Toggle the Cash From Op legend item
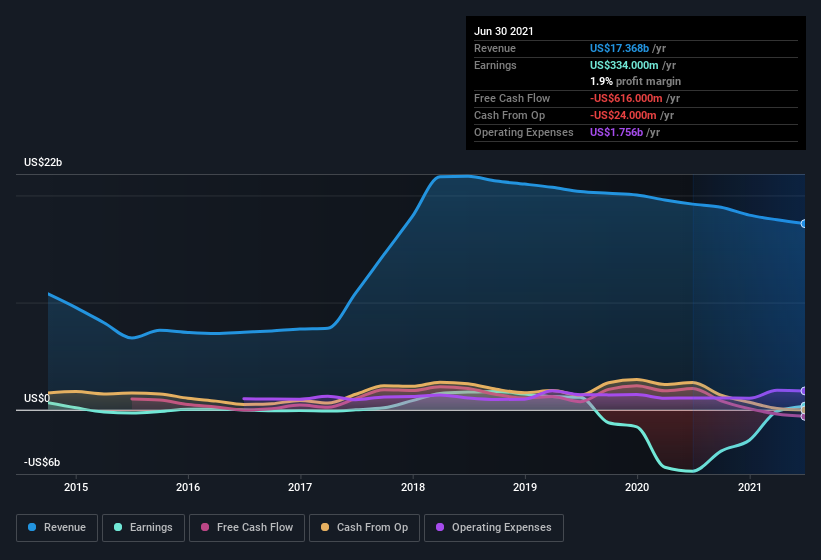 [364, 528]
